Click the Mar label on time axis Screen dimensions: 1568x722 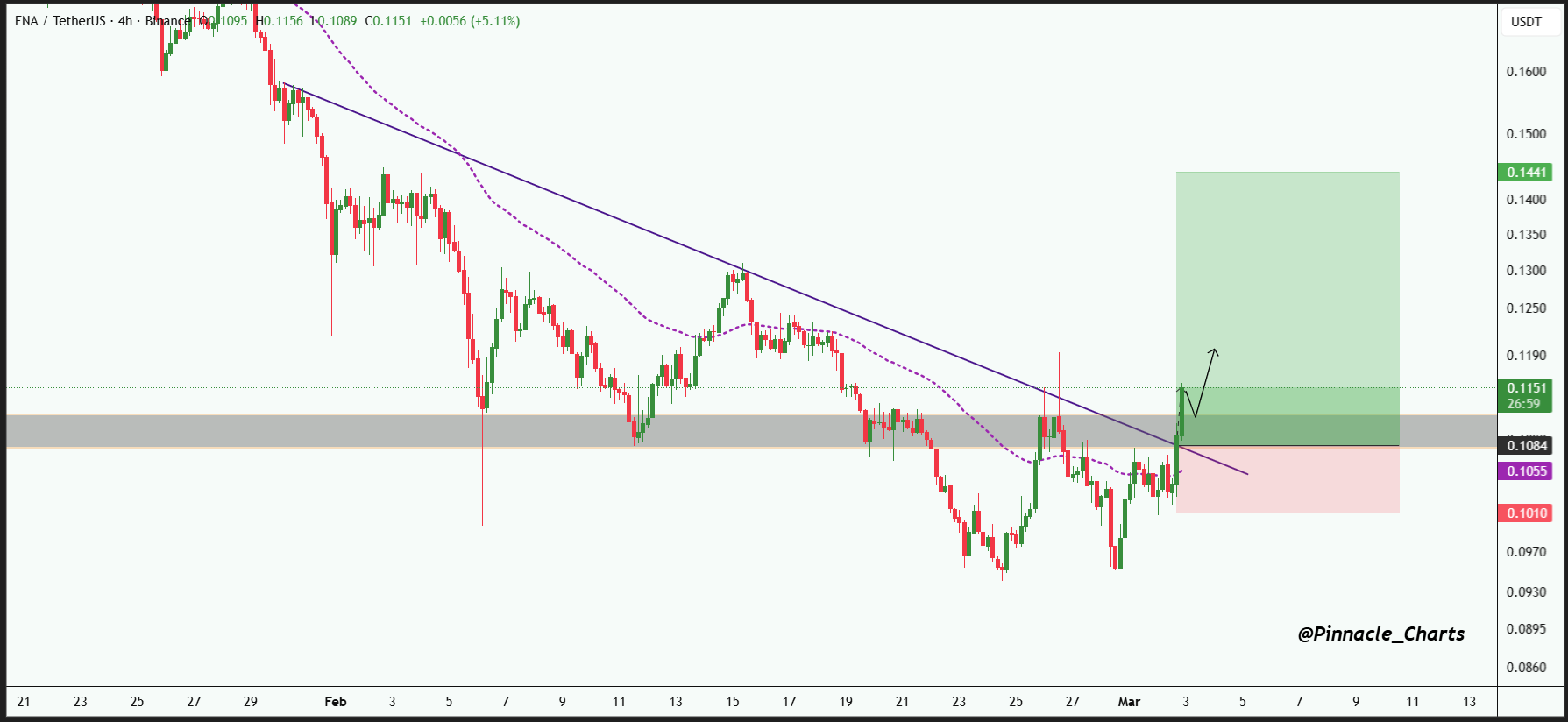point(1129,702)
